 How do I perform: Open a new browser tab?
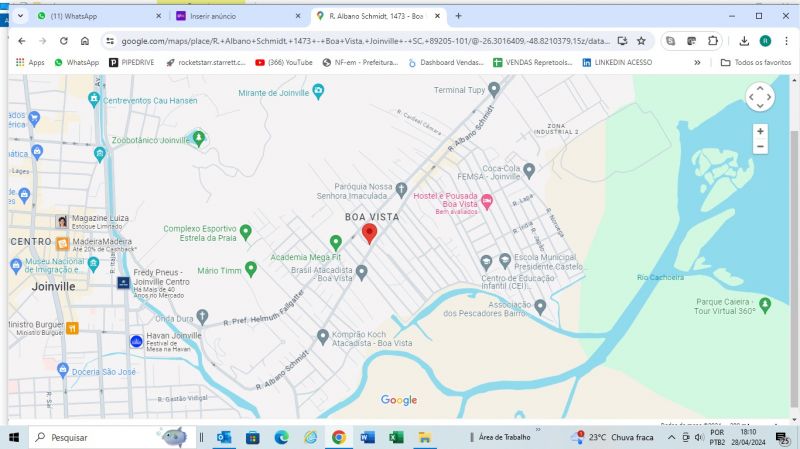coord(458,16)
